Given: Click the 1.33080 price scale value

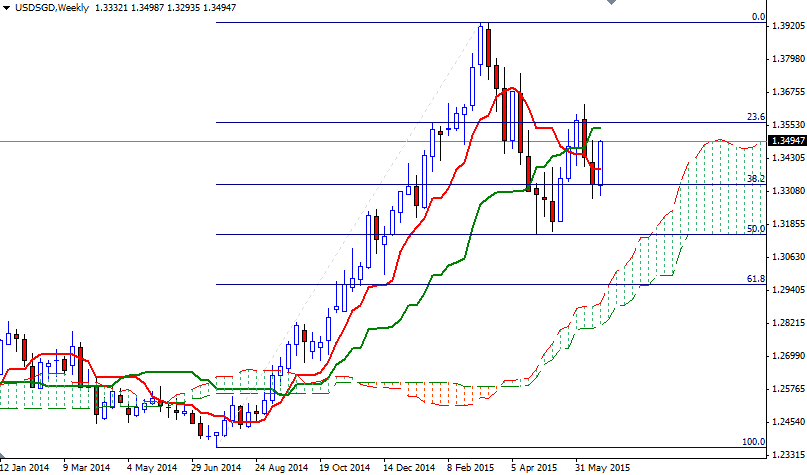Looking at the screenshot, I should (x=788, y=191).
